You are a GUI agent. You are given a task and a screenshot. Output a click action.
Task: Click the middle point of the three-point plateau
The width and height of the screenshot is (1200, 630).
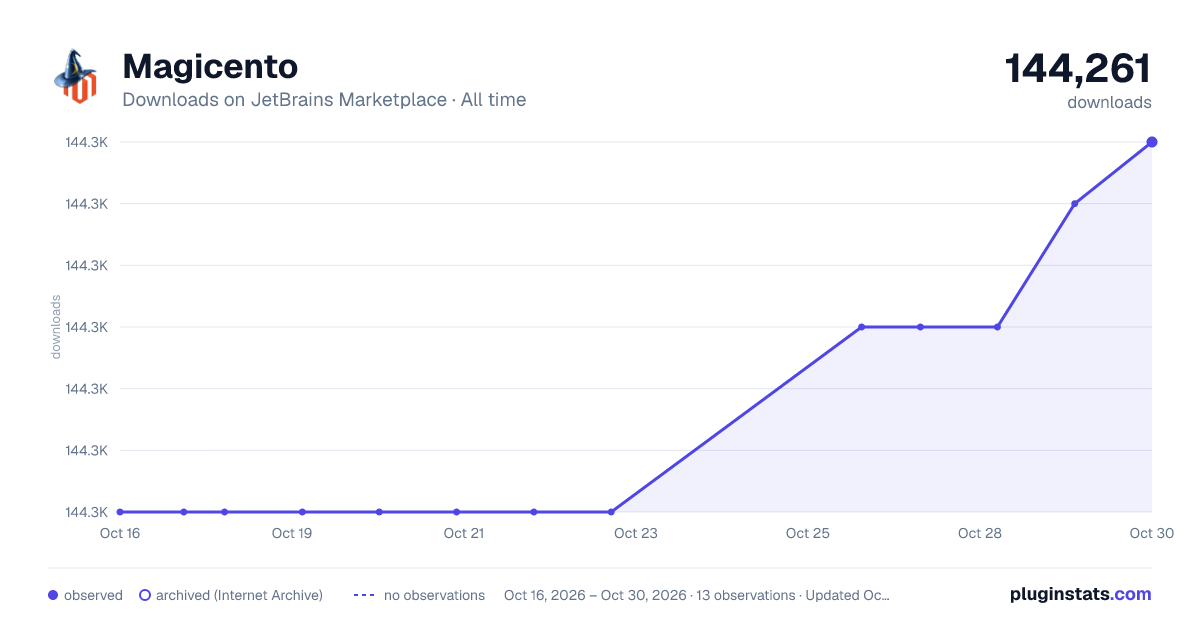[920, 327]
